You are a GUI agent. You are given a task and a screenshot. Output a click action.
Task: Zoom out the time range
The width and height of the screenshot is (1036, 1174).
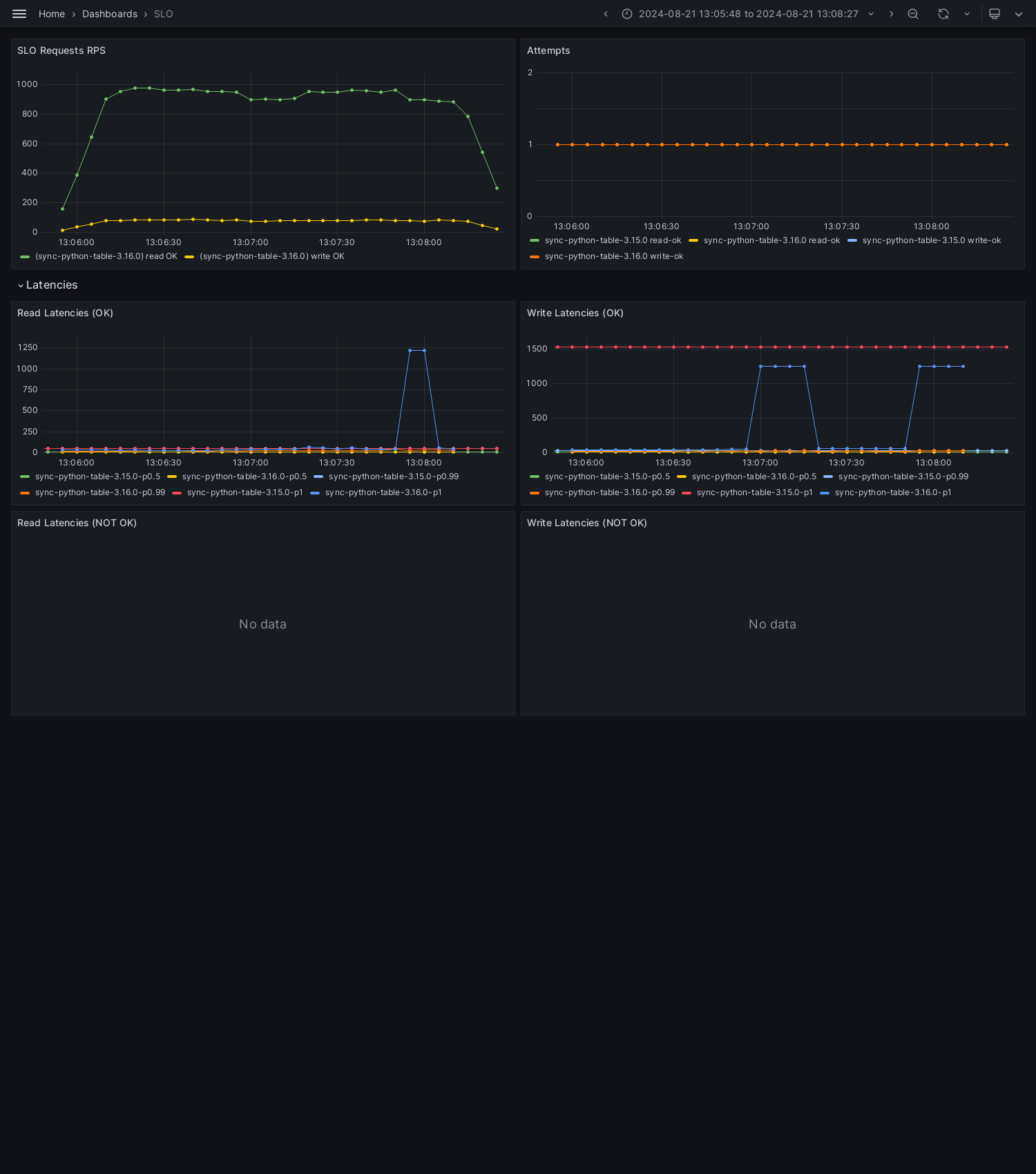(x=913, y=14)
